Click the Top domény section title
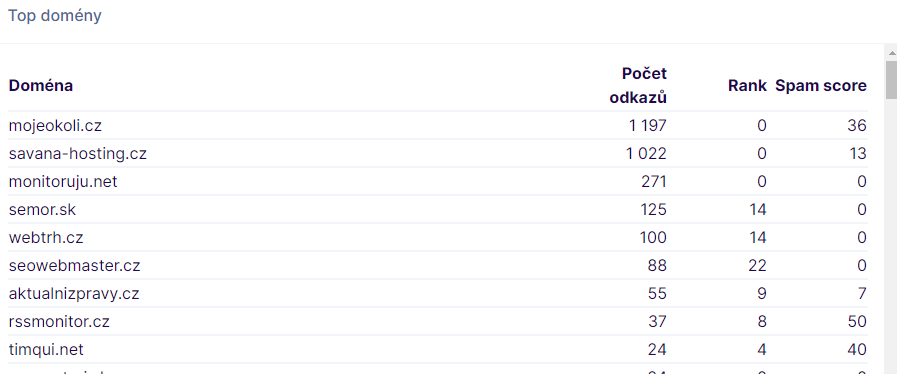The image size is (897, 374). 55,16
